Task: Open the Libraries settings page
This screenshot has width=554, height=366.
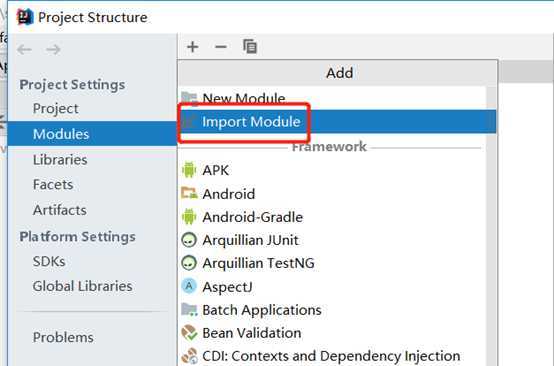Action: tap(60, 160)
